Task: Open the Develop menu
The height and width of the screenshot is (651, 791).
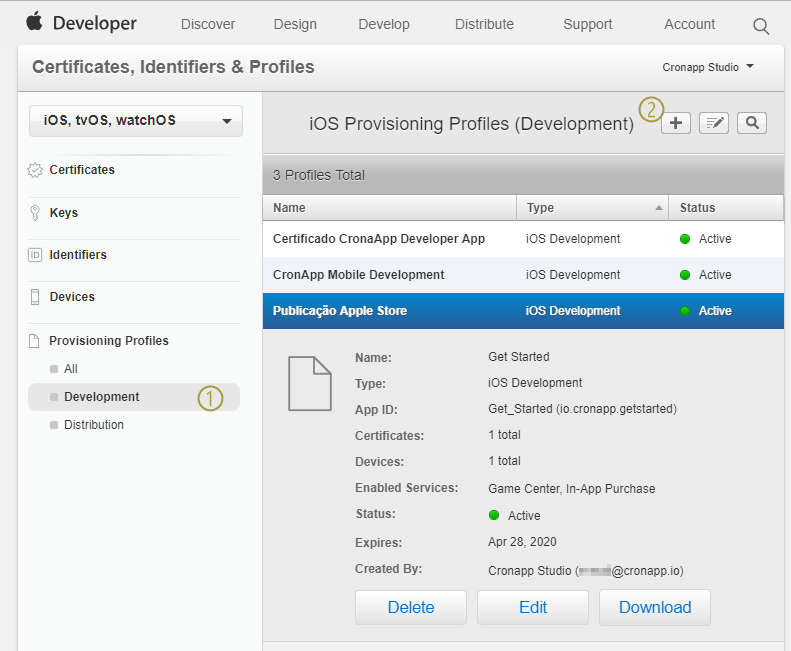Action: [x=384, y=24]
